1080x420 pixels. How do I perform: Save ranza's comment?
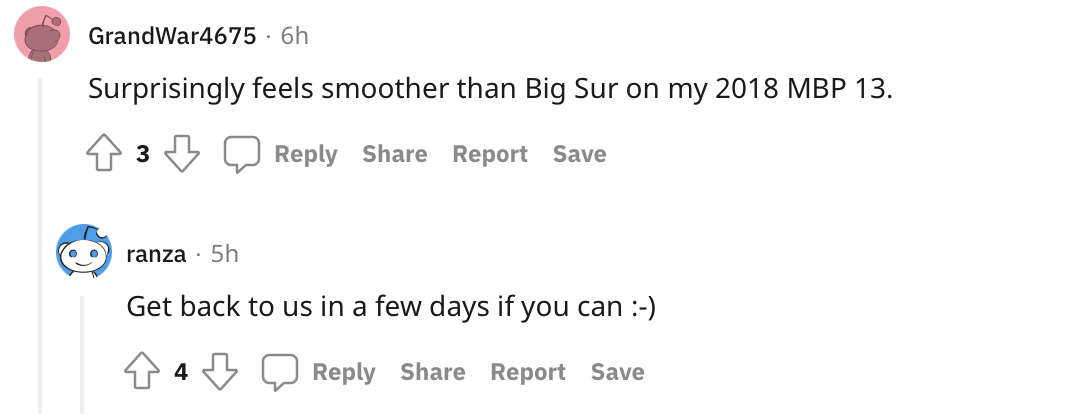[x=617, y=372]
